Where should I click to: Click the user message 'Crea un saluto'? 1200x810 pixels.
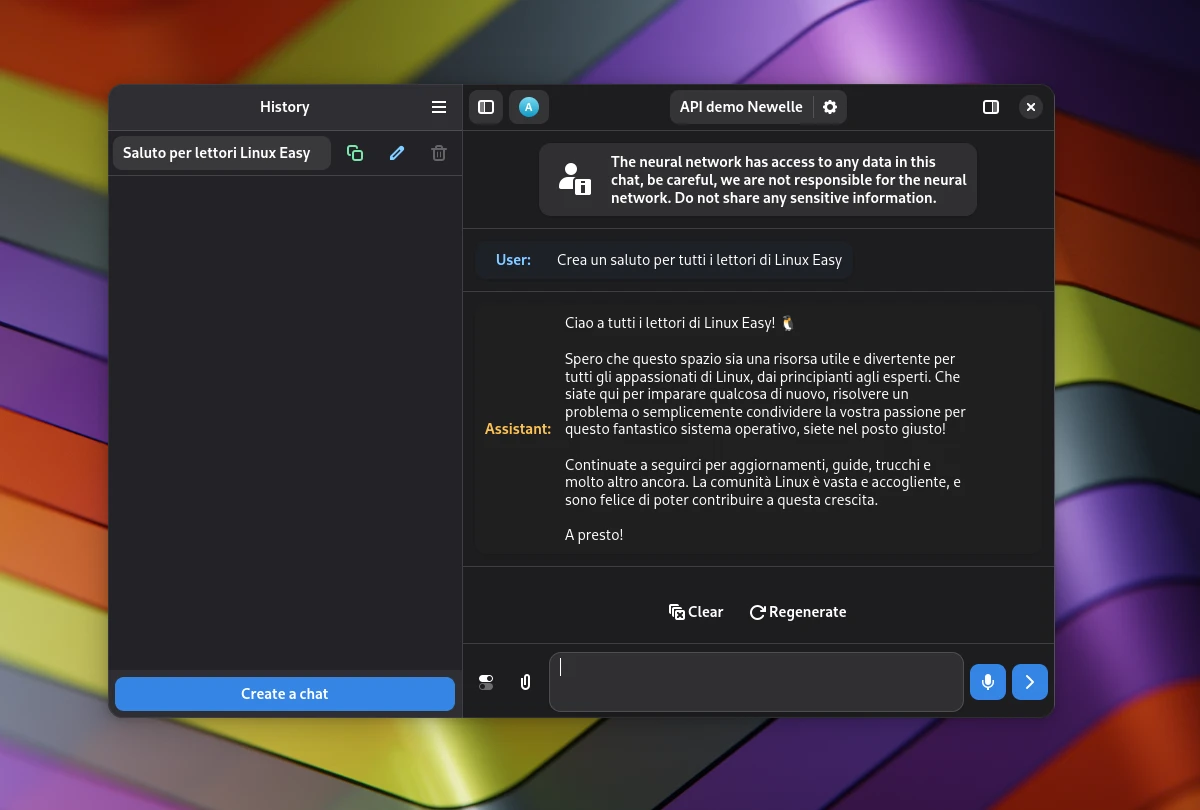699,260
